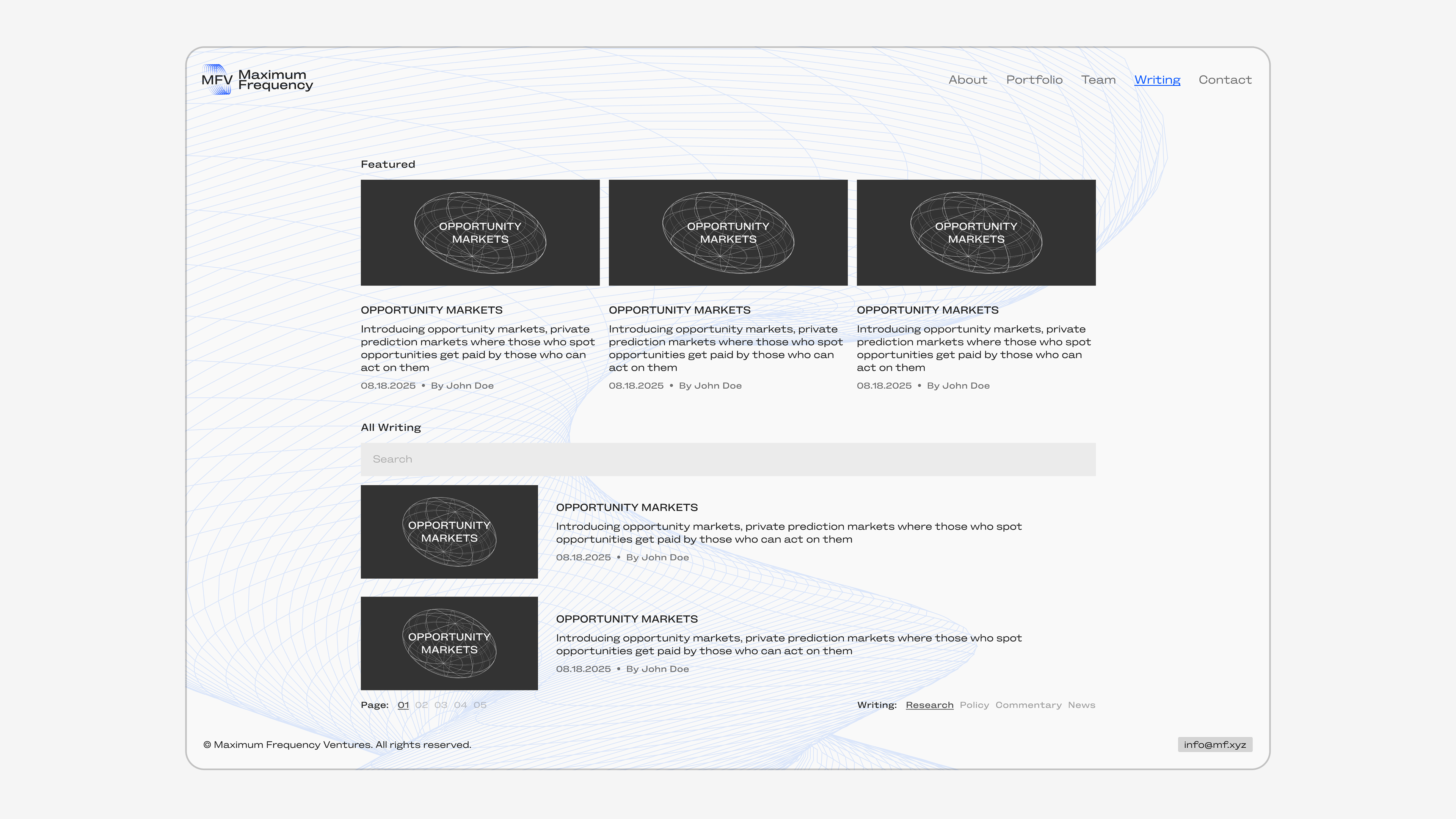Navigate to the Portfolio section
1456x819 pixels.
point(1034,80)
